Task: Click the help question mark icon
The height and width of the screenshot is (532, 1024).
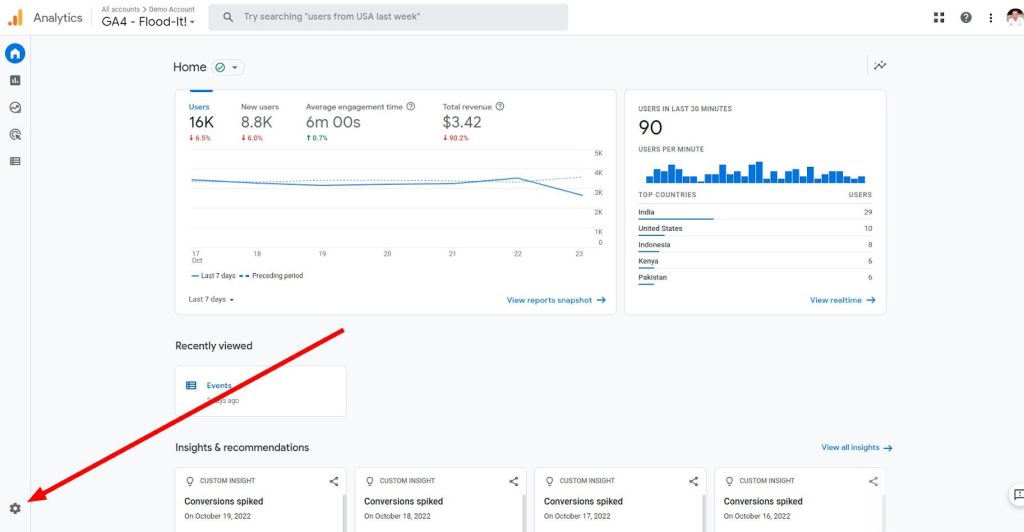Action: (x=966, y=18)
